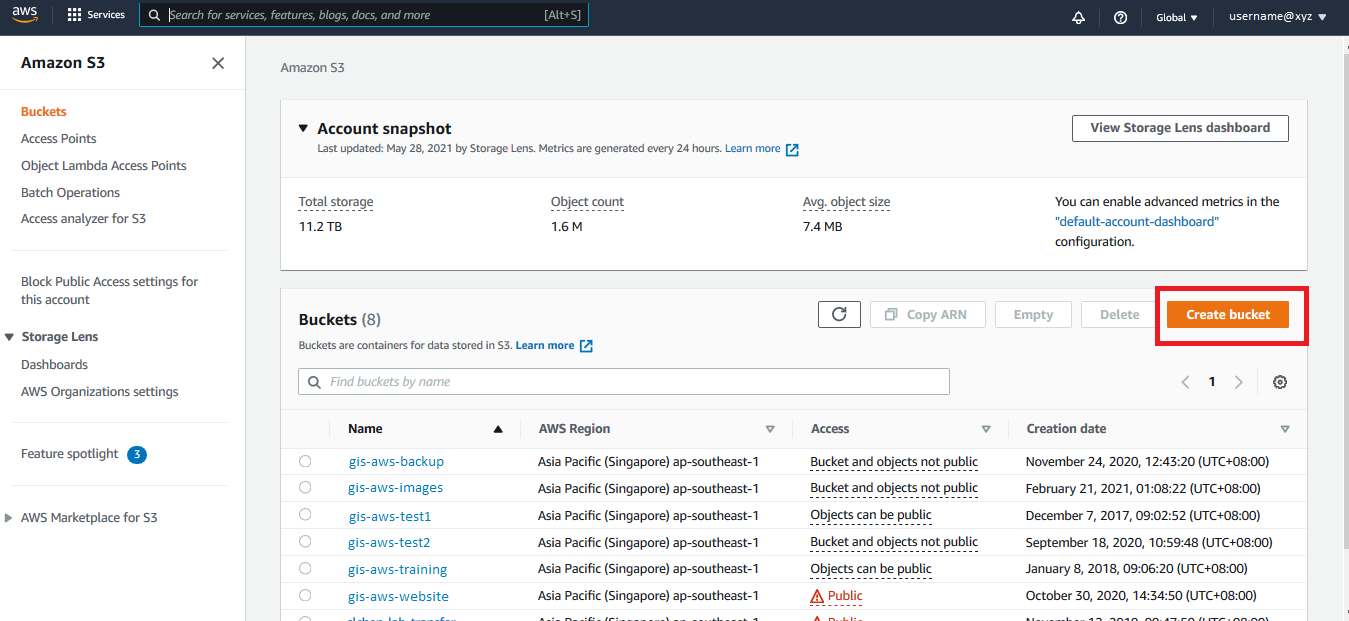This screenshot has height=621, width=1349.
Task: Open the Services grid menu
Action: click(74, 15)
